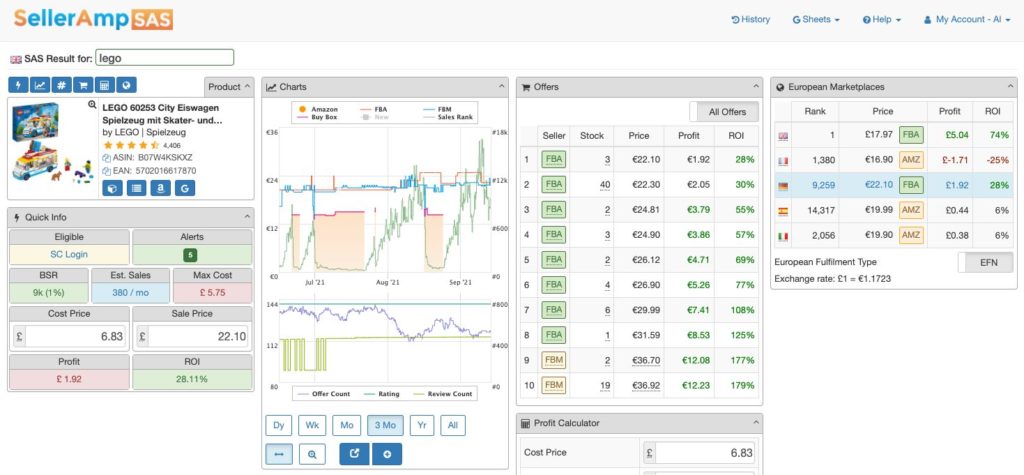The height and width of the screenshot is (475, 1024).
Task: Click the Sale Price input field
Action: 199,336
